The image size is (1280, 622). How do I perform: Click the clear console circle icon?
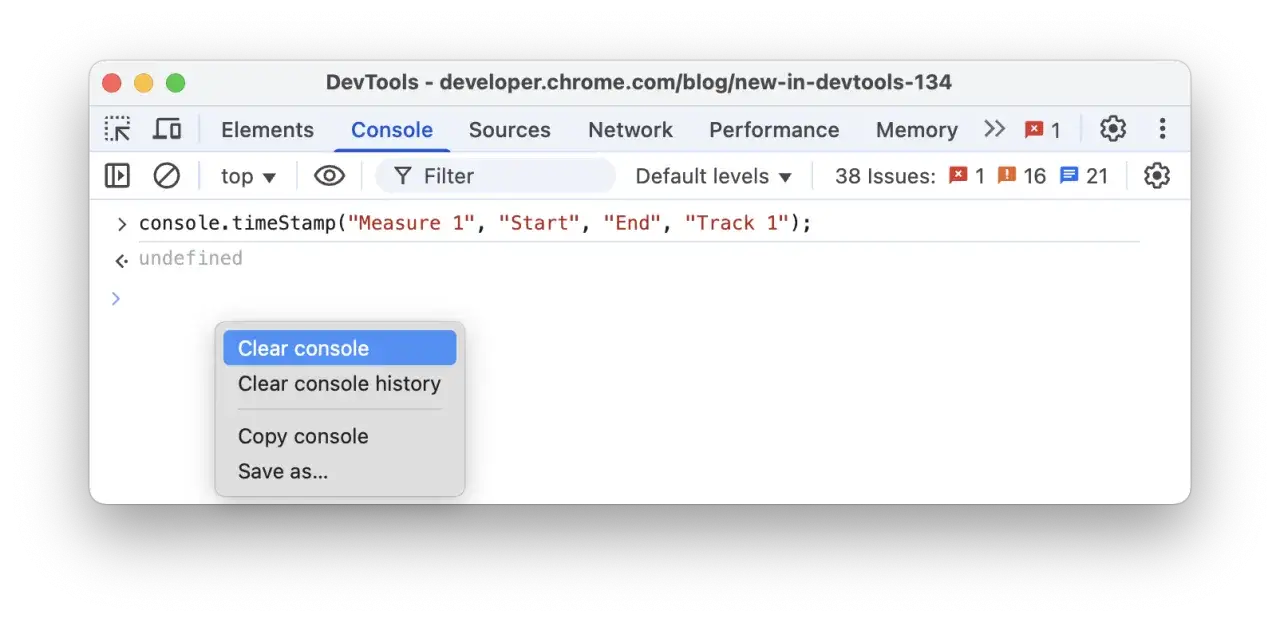tap(166, 176)
